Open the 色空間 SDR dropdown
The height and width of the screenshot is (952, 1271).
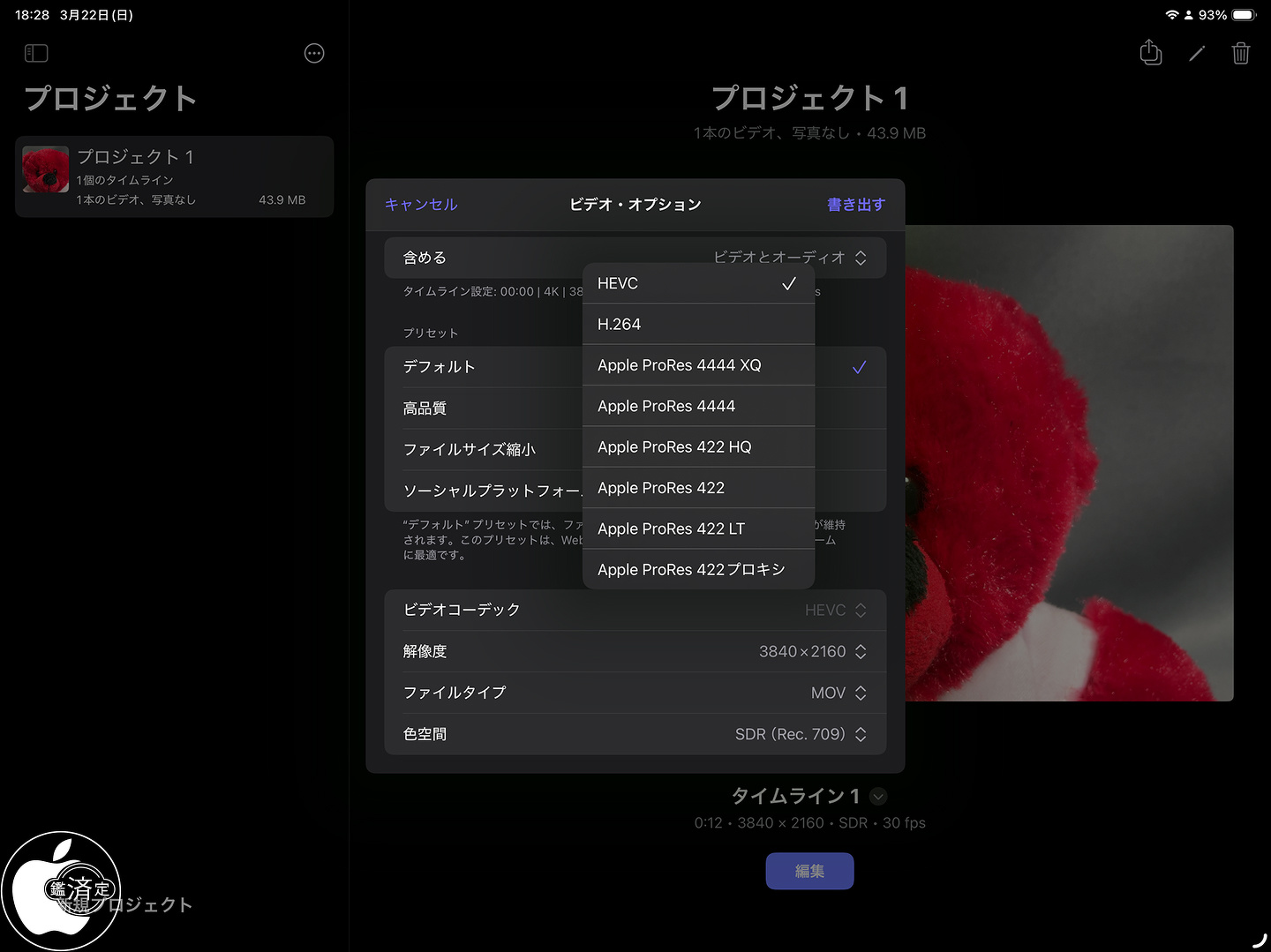[x=801, y=734]
